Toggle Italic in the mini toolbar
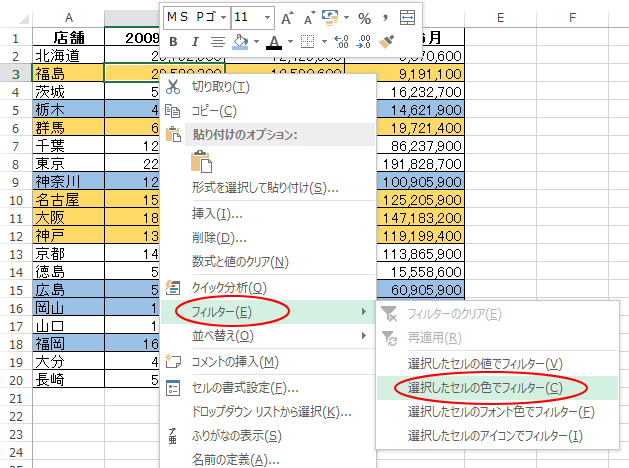 [195, 41]
